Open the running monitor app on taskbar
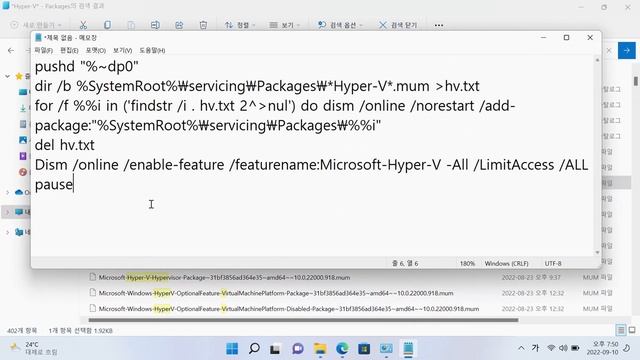Screen dimensions: 640x360 386,349
